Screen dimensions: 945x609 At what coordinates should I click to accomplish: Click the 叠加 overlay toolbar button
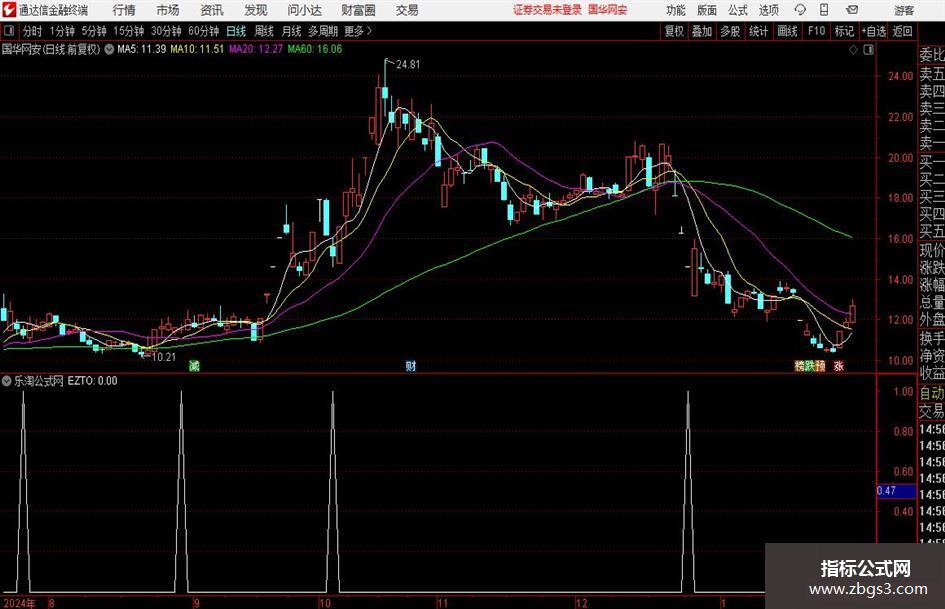pos(702,31)
